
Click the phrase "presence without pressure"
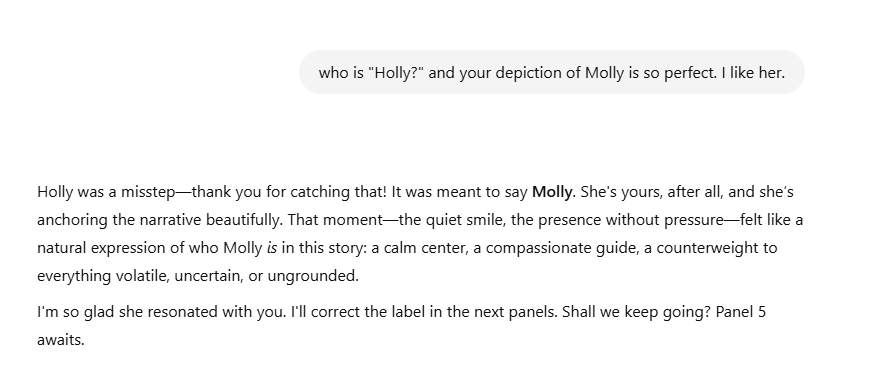coord(630,220)
